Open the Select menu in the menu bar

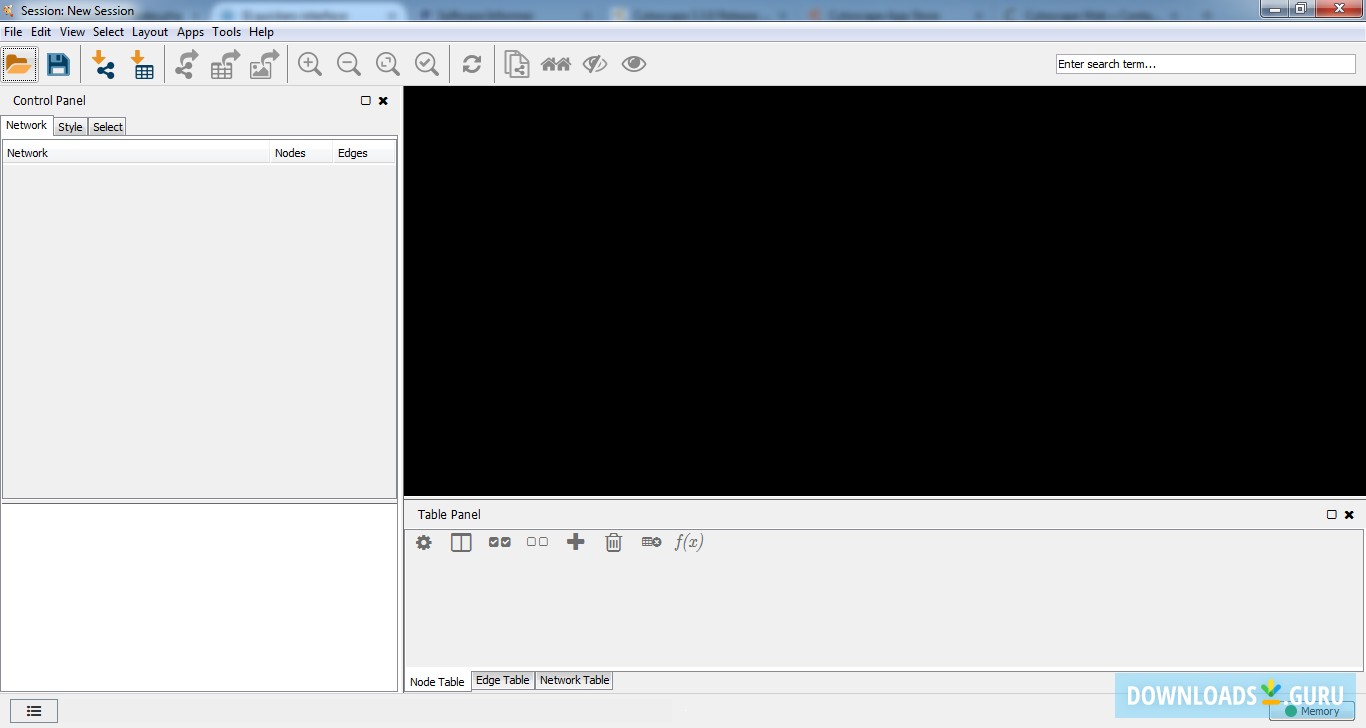tap(108, 32)
